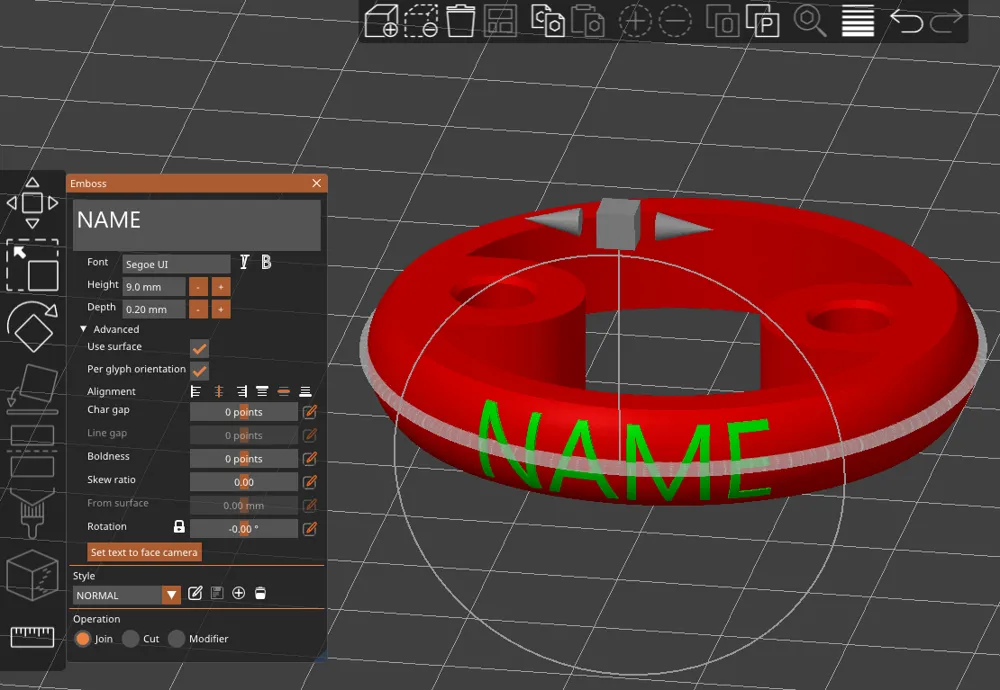Toggle the Rotation lock icon

(179, 527)
